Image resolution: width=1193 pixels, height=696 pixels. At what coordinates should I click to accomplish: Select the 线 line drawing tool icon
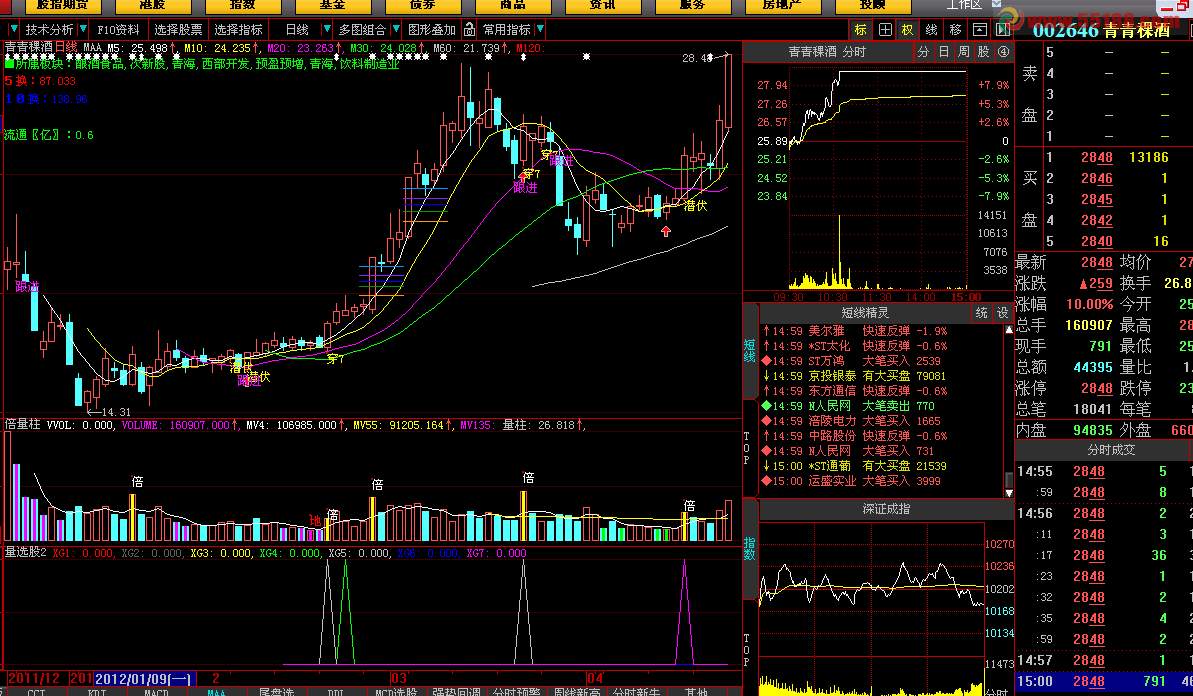932,30
